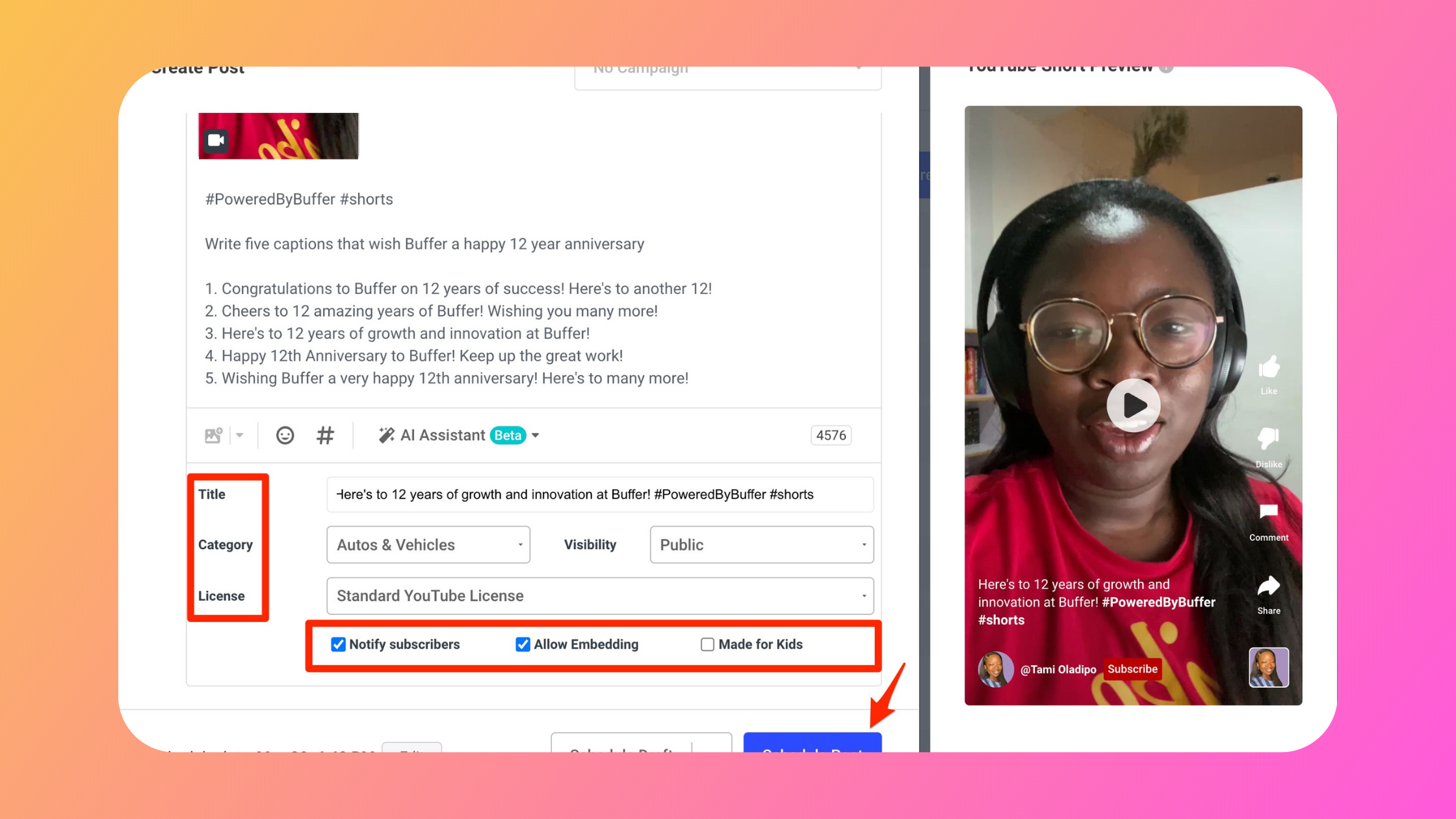The image size is (1456, 819).
Task: Click the Subscribe button on Short preview
Action: [x=1134, y=669]
